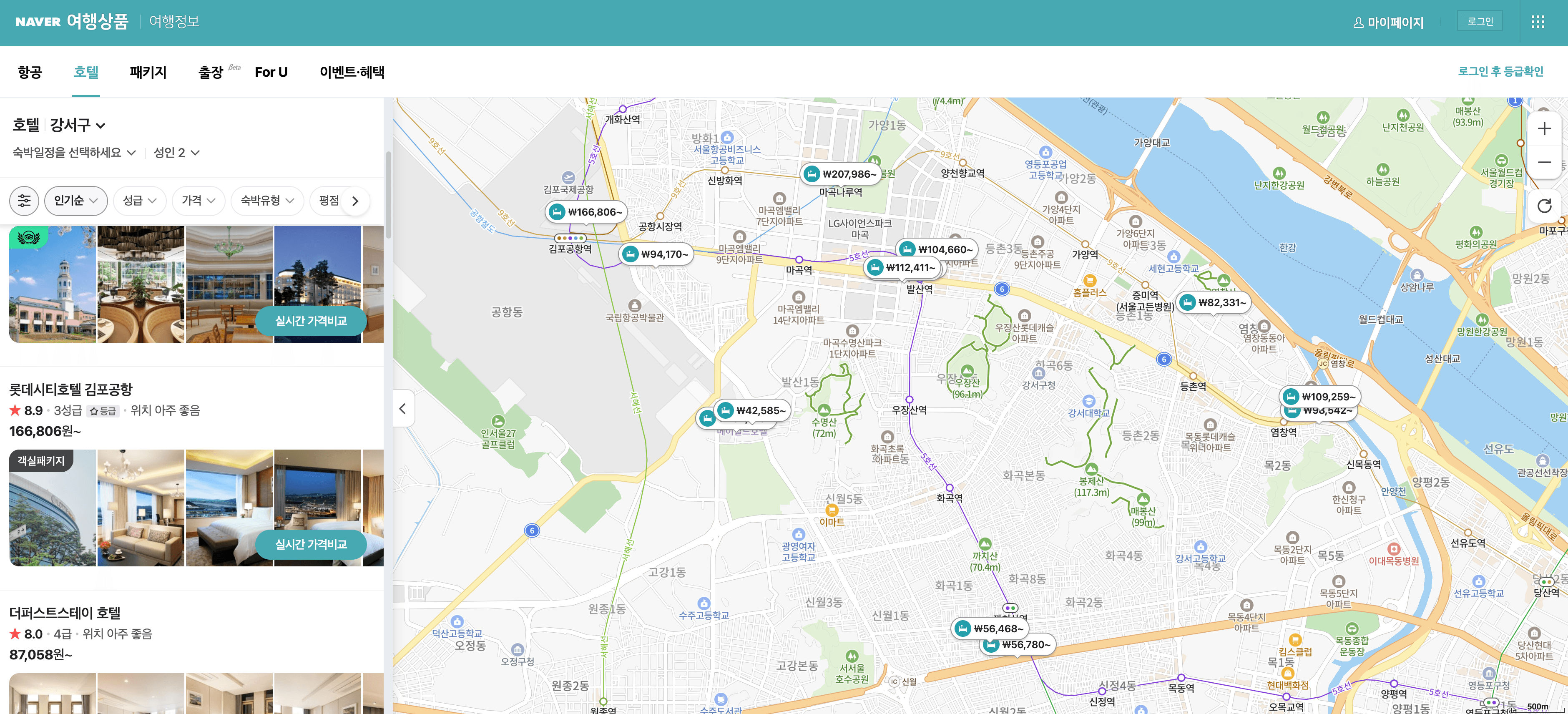Open the 가격 price filter dropdown
Image resolution: width=1568 pixels, height=714 pixels.
point(198,200)
